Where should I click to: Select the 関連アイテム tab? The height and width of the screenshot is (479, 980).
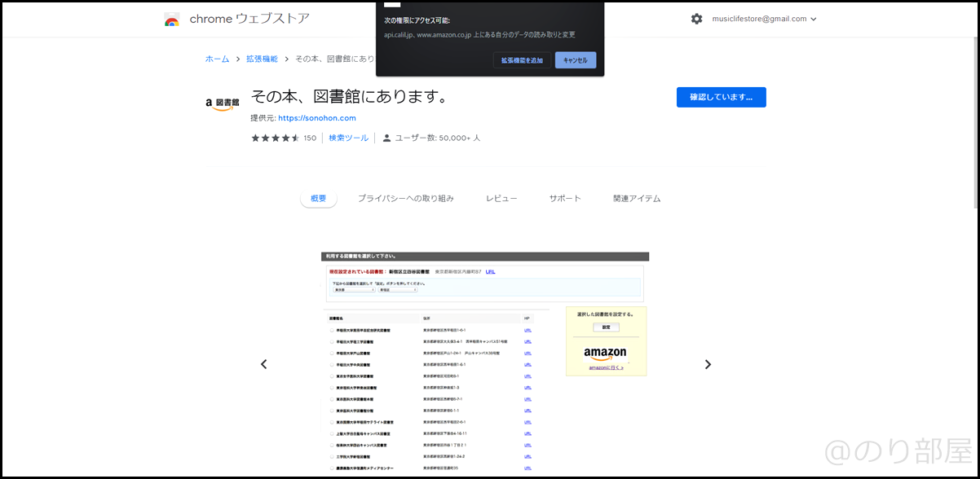(x=636, y=199)
